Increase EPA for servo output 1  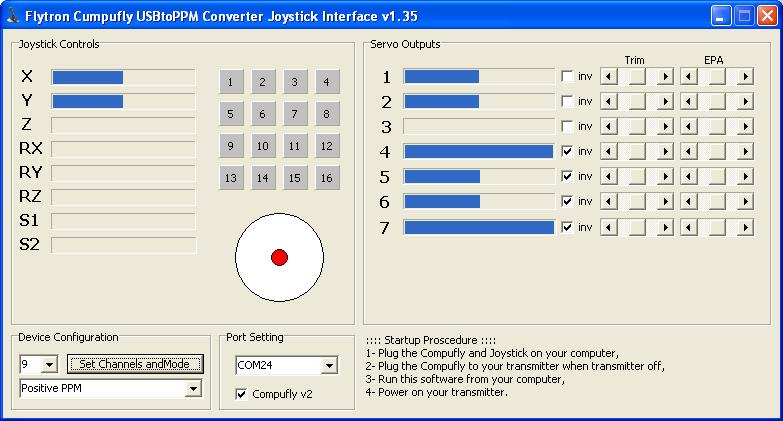(745, 76)
